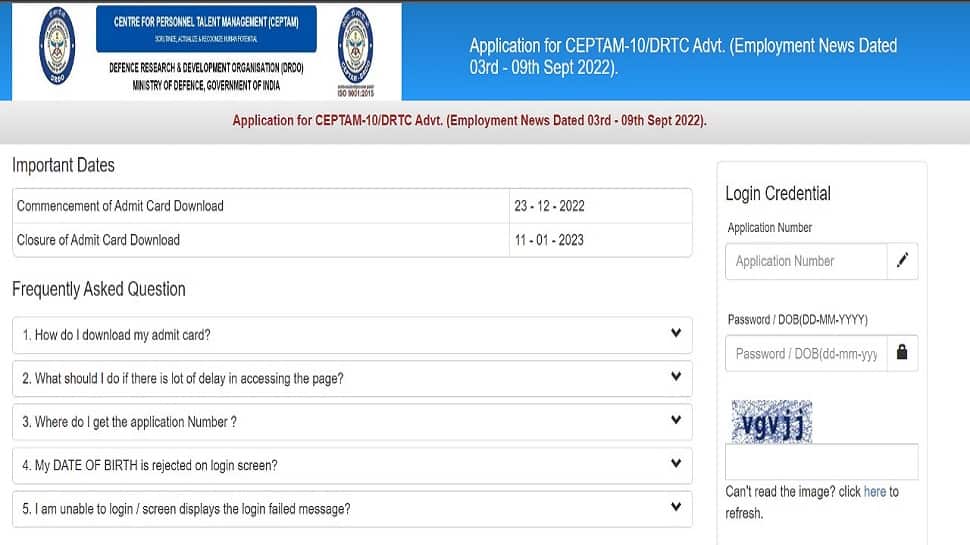Click 'Application Number' label above the field
970x545 pixels.
[770, 228]
